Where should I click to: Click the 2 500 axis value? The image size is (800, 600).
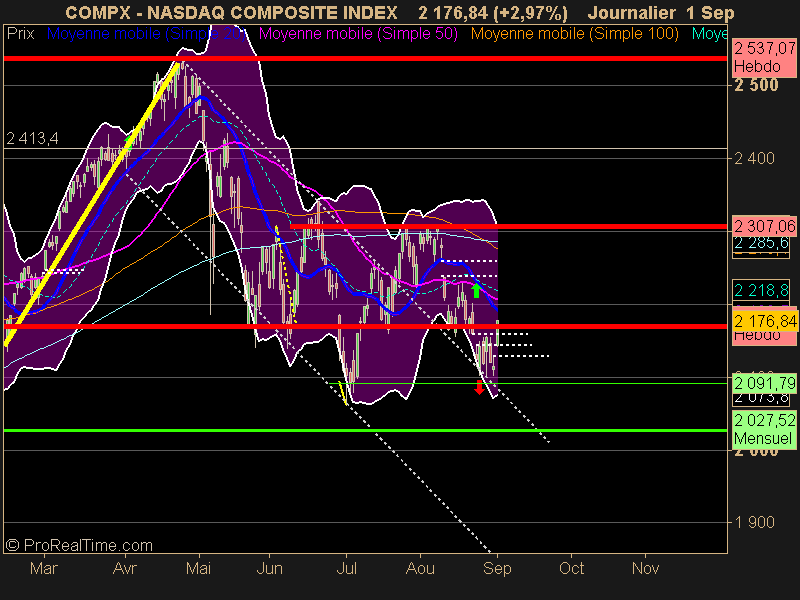(x=756, y=85)
